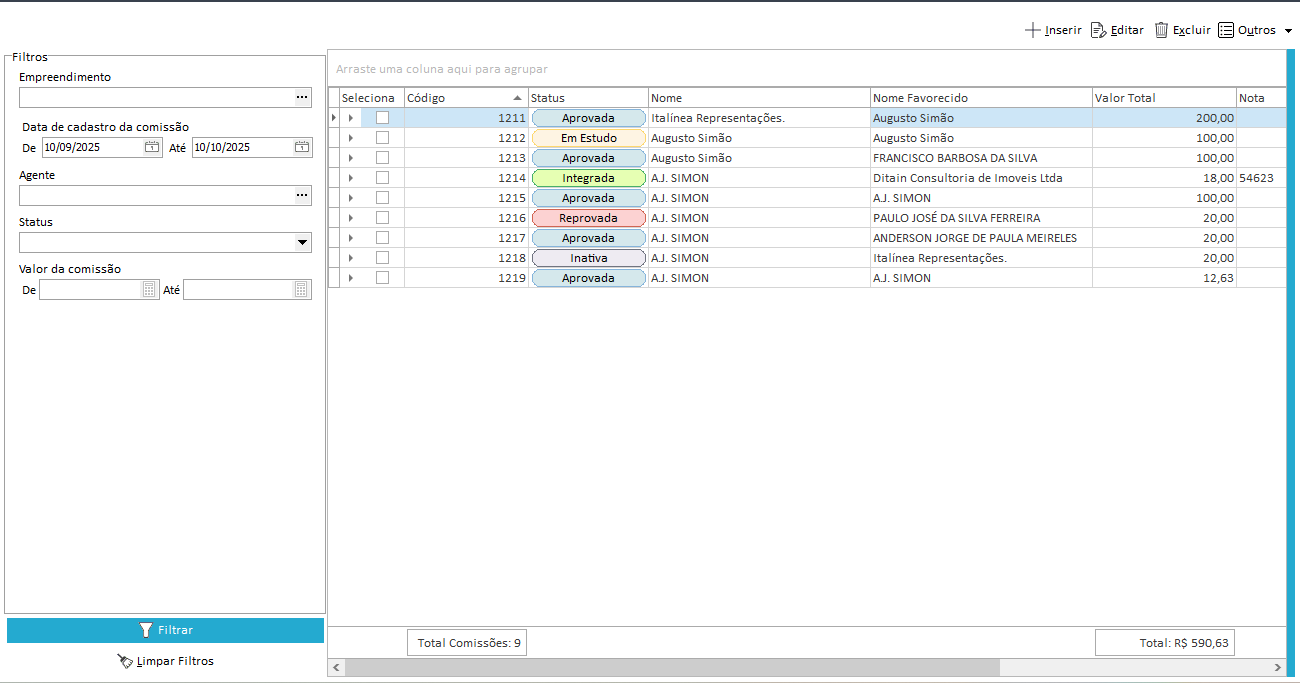
Task: Open the calculator for Valor De field
Action: pos(150,289)
